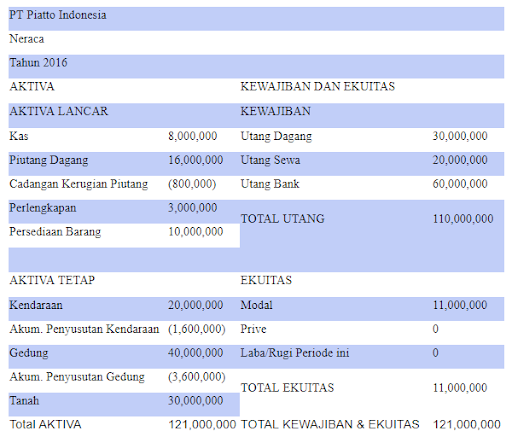Click the 'Piutang Dagang' label
Viewport: 512px width, 437px height.
coord(49,160)
